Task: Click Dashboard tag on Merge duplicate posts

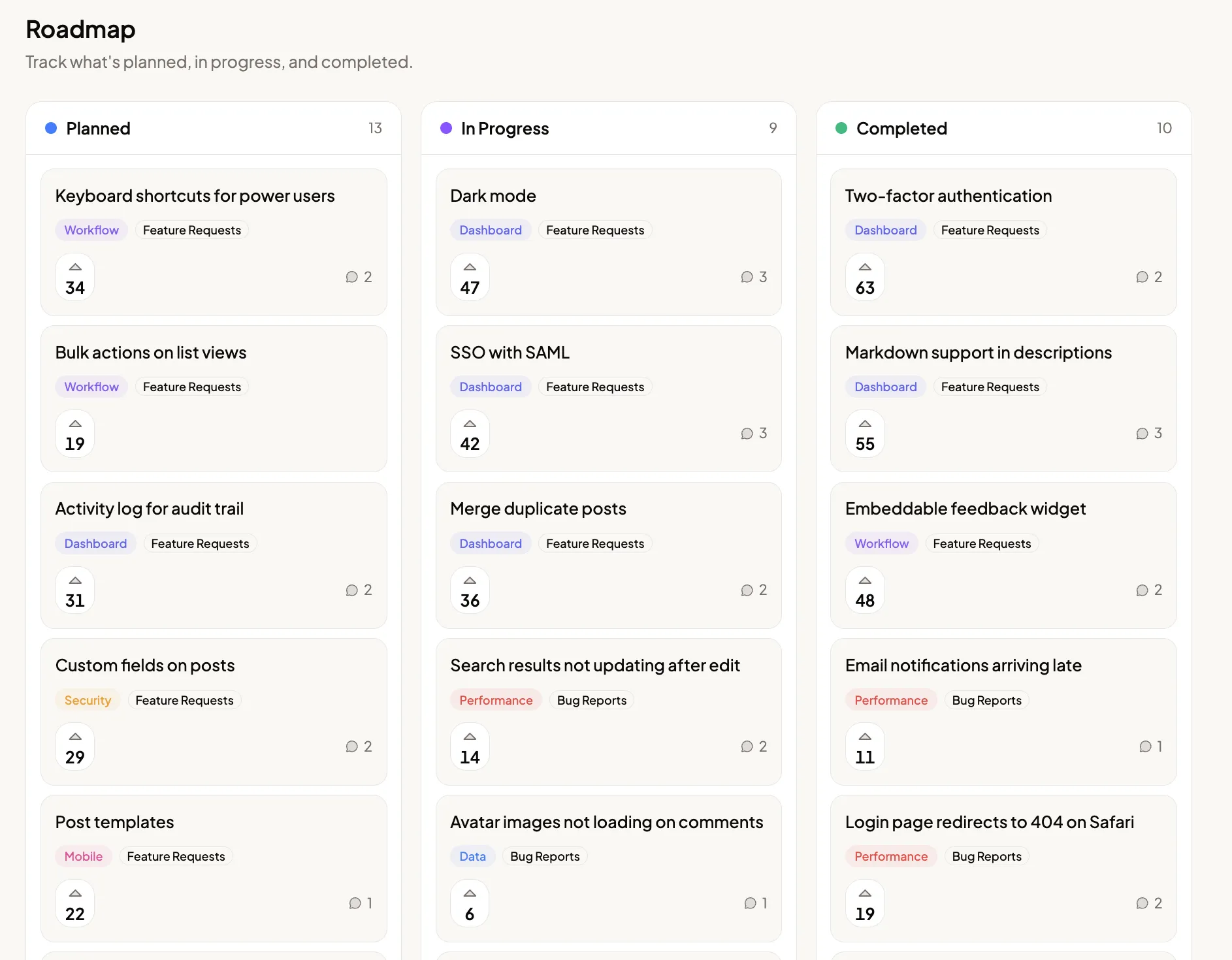Action: (x=491, y=543)
